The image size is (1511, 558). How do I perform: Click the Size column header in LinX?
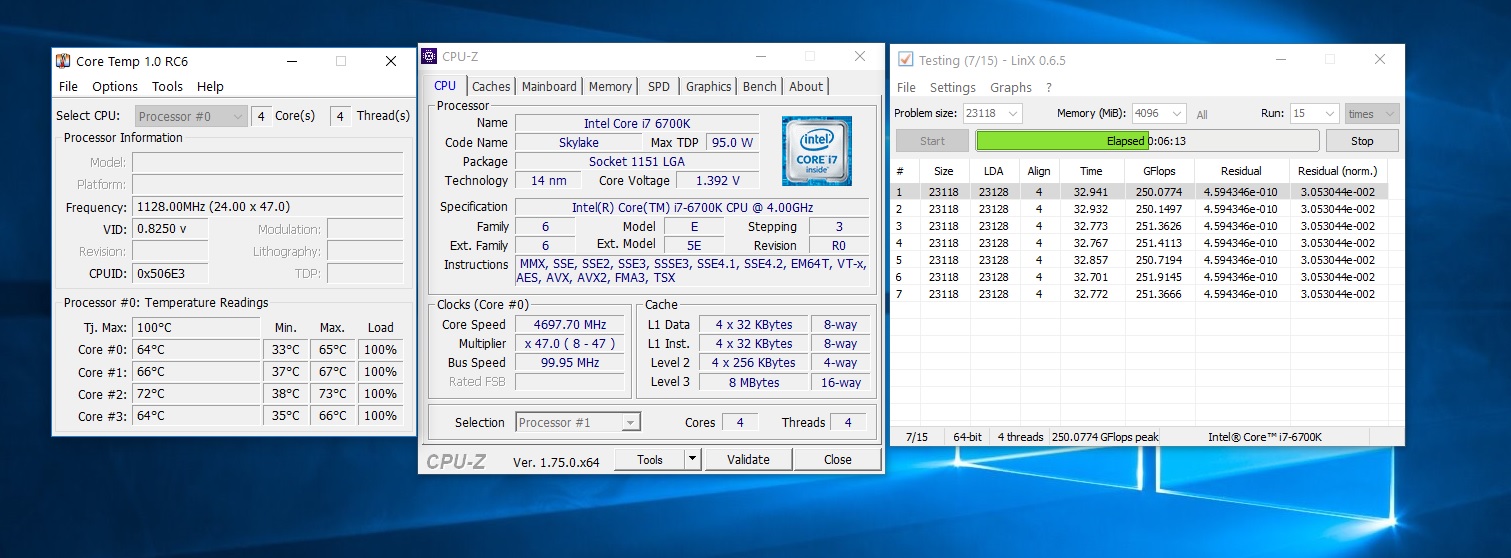(x=944, y=171)
